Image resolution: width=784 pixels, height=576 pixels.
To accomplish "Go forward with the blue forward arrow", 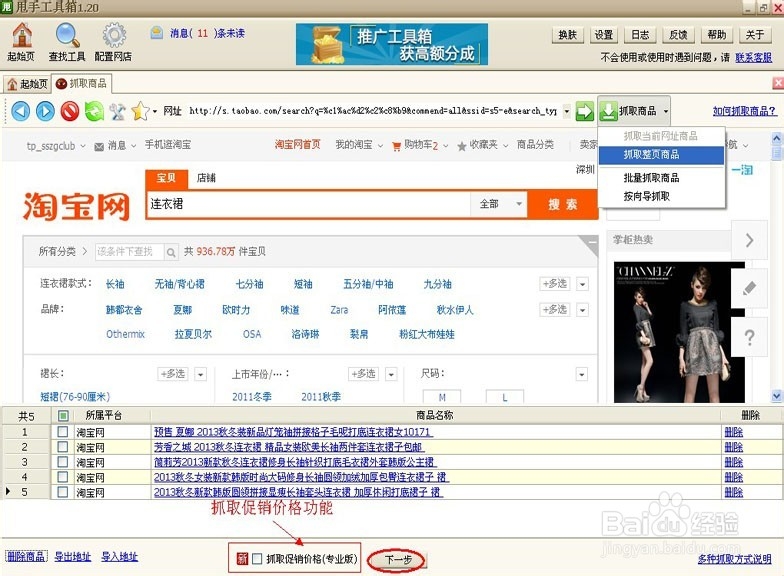I will (46, 110).
